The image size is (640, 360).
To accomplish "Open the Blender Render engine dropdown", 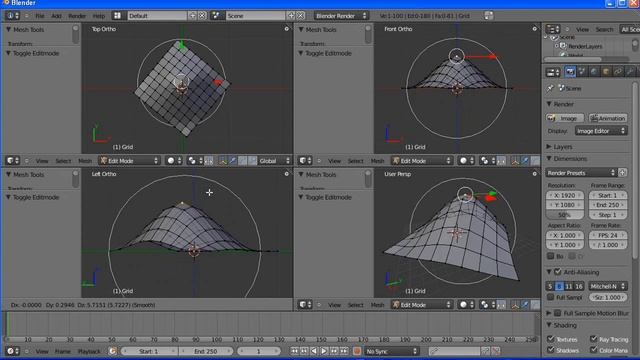I will 341,16.
